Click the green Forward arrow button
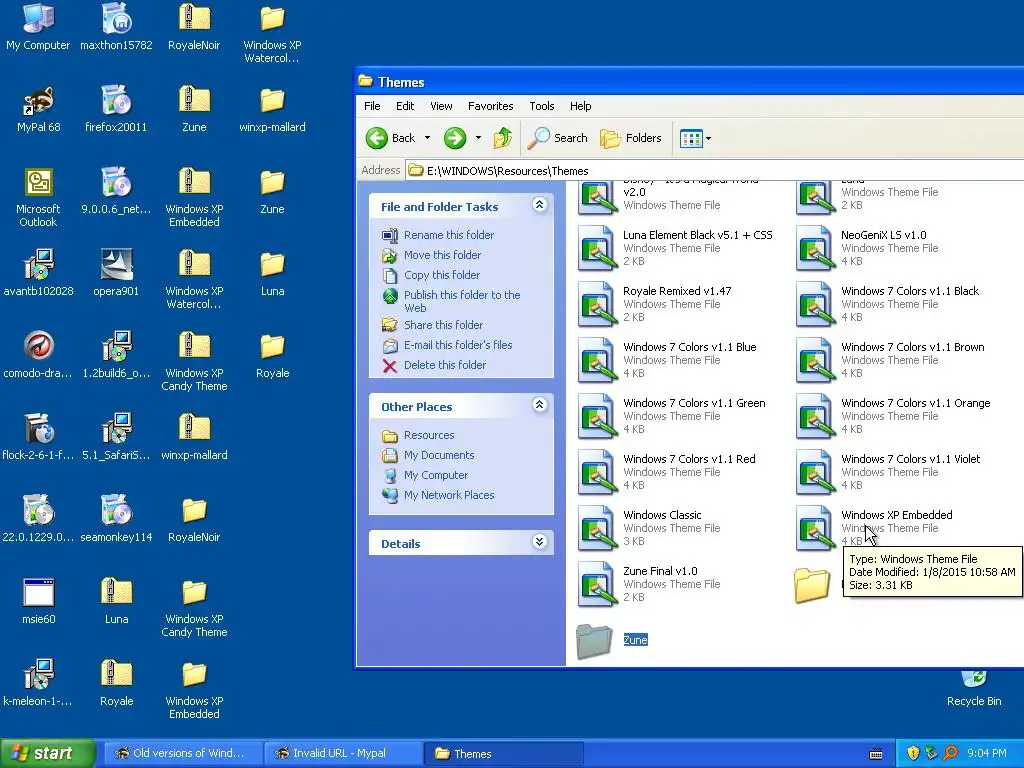Image resolution: width=1024 pixels, height=768 pixels. coord(455,138)
